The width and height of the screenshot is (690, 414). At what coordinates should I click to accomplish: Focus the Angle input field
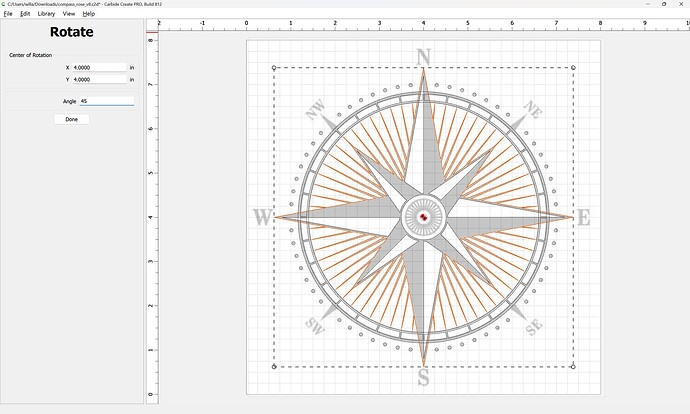105,101
